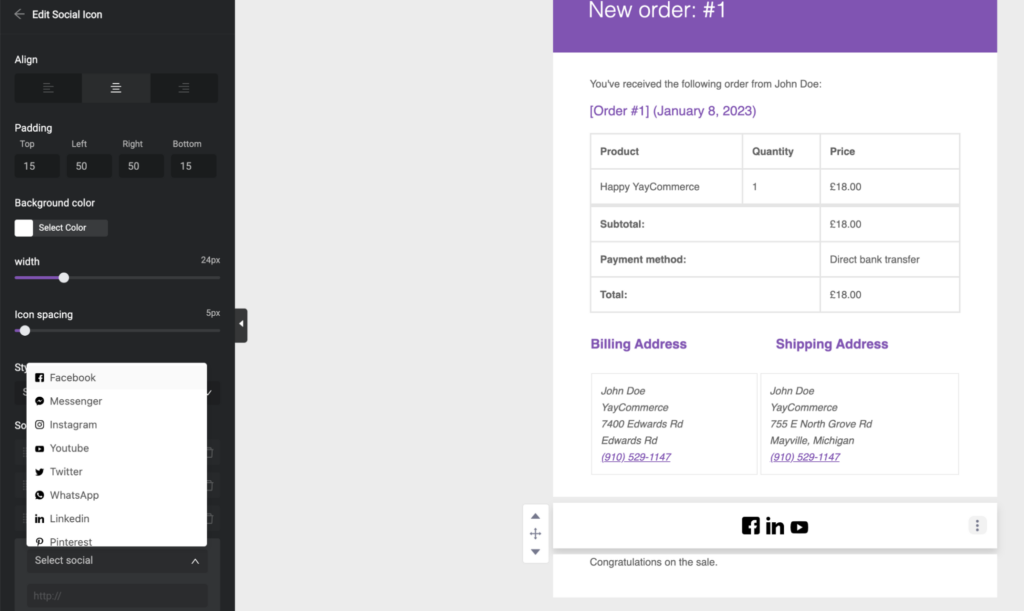The height and width of the screenshot is (611, 1024).
Task: Align social icons to the center
Action: pyautogui.click(x=116, y=88)
